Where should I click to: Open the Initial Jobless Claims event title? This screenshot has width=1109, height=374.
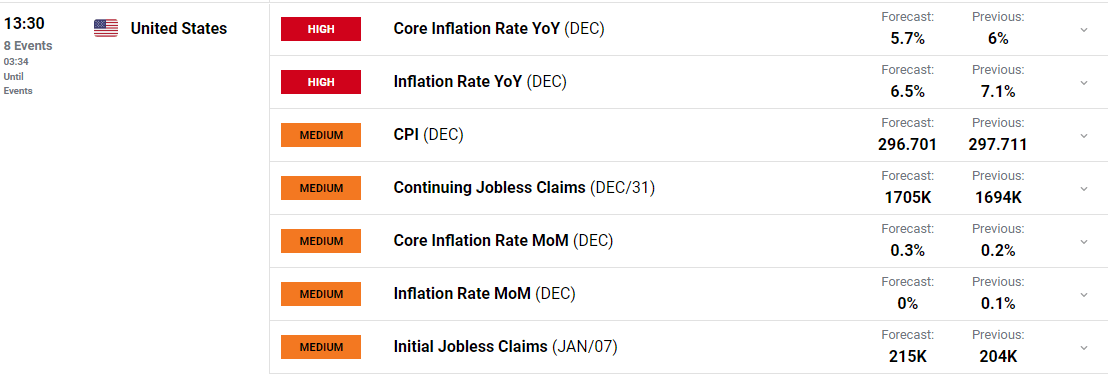click(x=506, y=347)
